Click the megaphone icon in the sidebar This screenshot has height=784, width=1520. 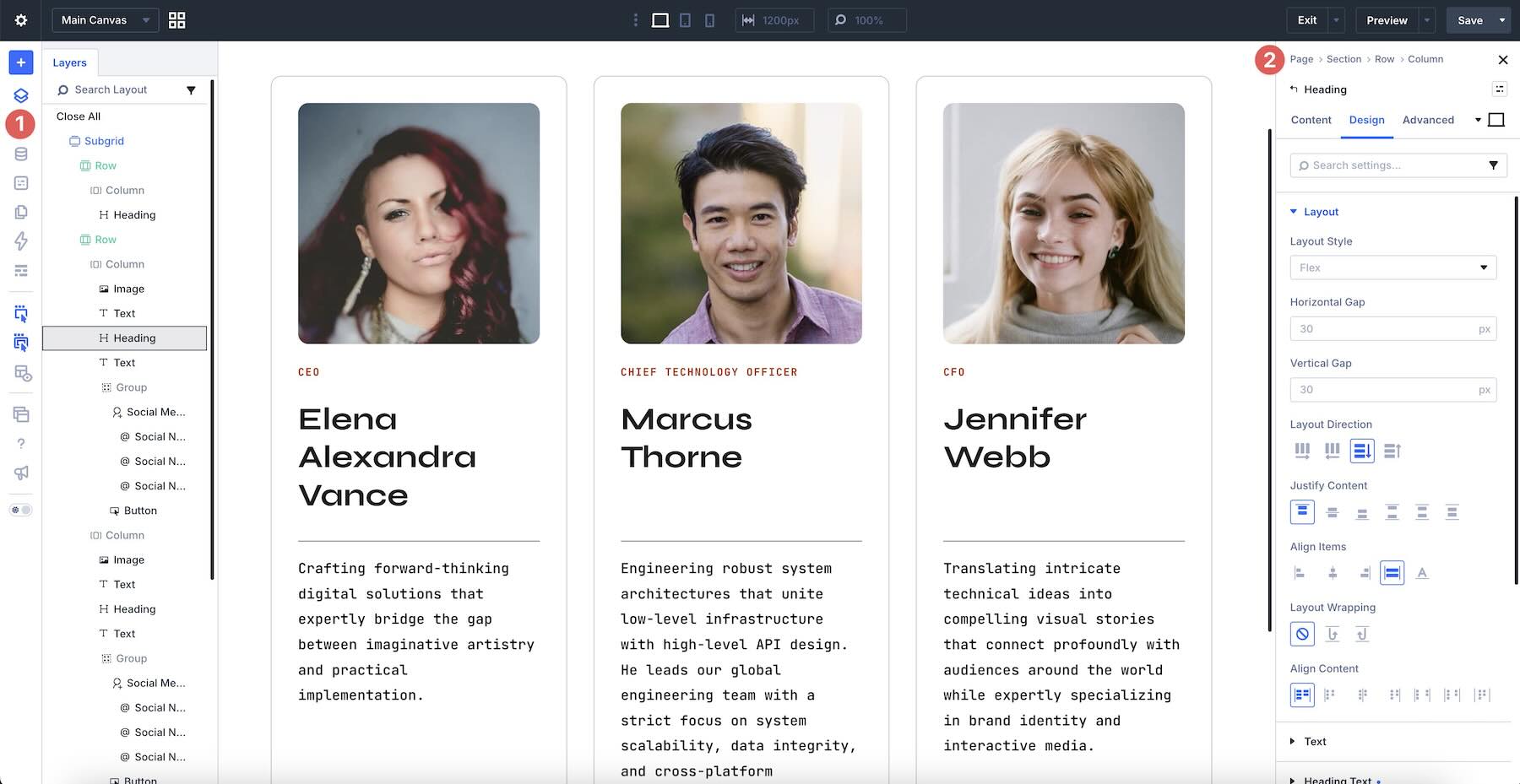(21, 473)
